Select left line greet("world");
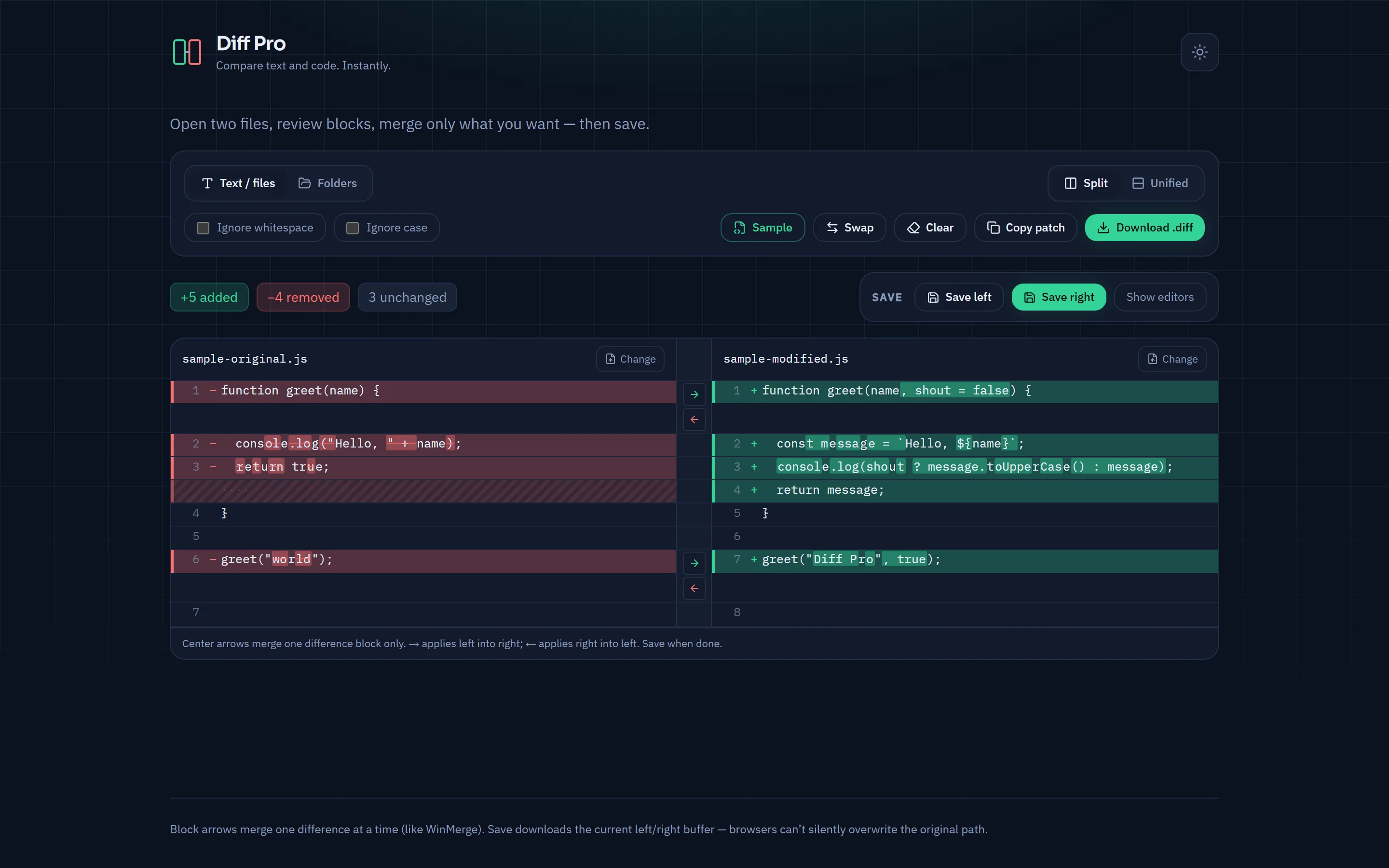1389x868 pixels. (x=423, y=561)
